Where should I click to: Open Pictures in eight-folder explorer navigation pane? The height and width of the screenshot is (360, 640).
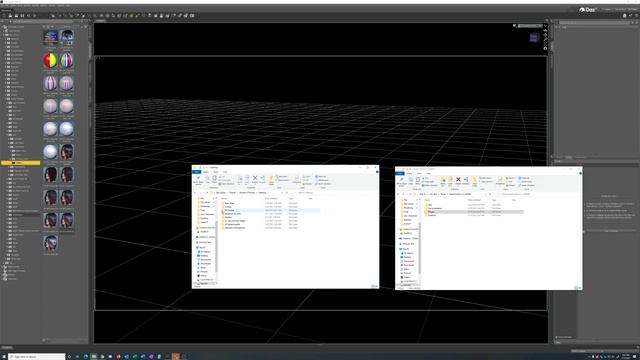202,271
